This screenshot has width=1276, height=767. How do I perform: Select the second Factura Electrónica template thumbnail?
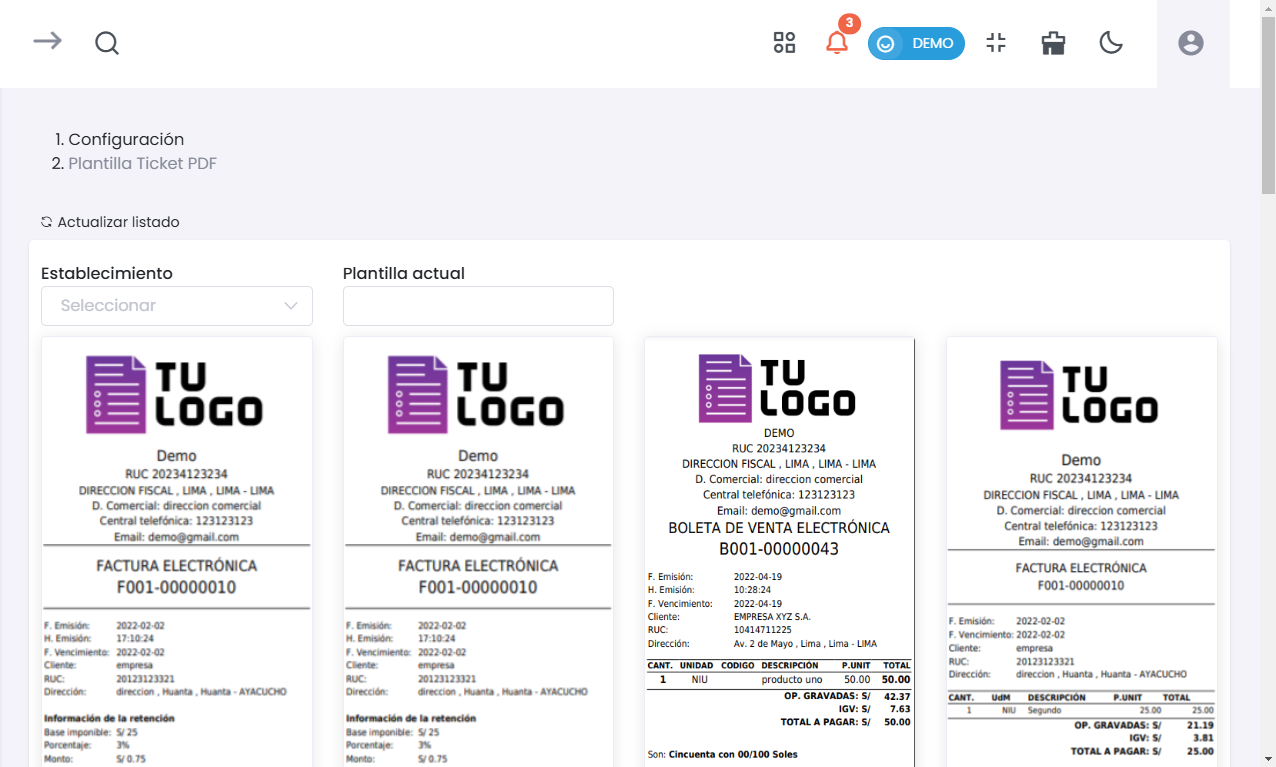click(478, 550)
